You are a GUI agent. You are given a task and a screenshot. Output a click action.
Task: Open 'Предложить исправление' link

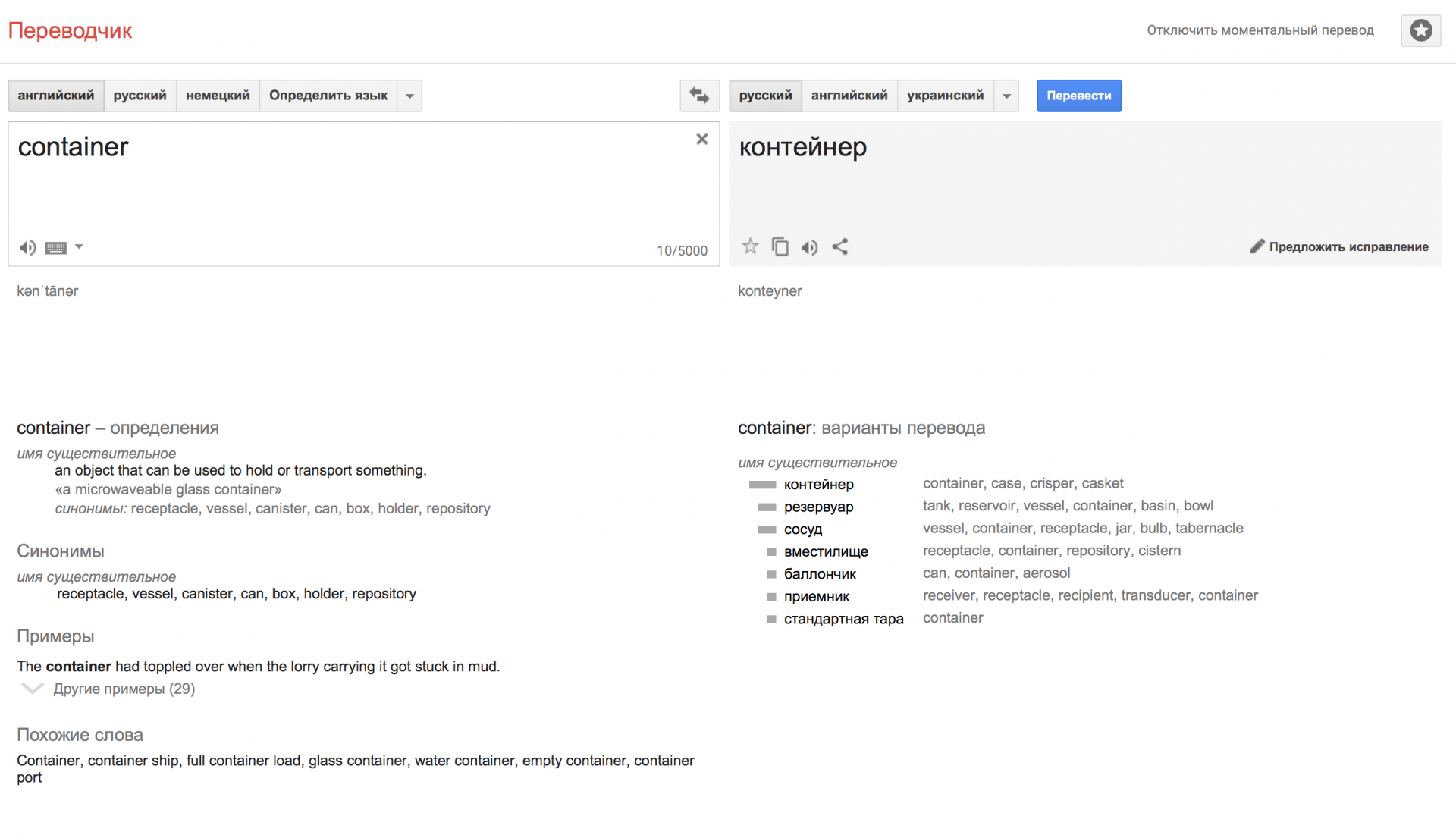point(1339,246)
